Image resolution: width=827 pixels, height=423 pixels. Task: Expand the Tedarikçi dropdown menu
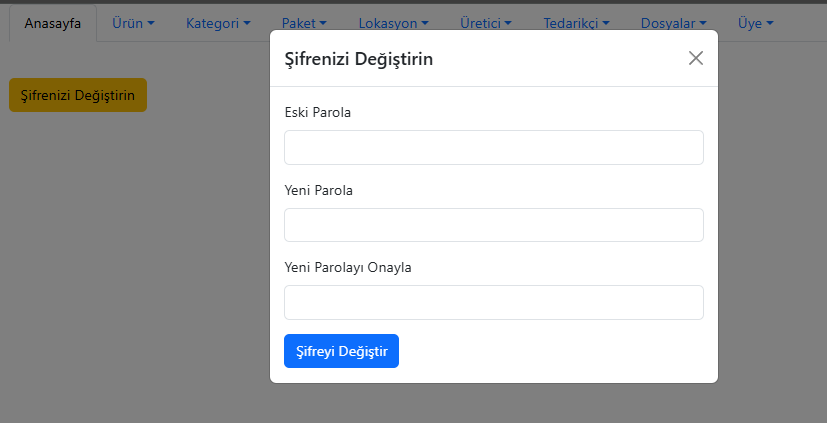577,22
